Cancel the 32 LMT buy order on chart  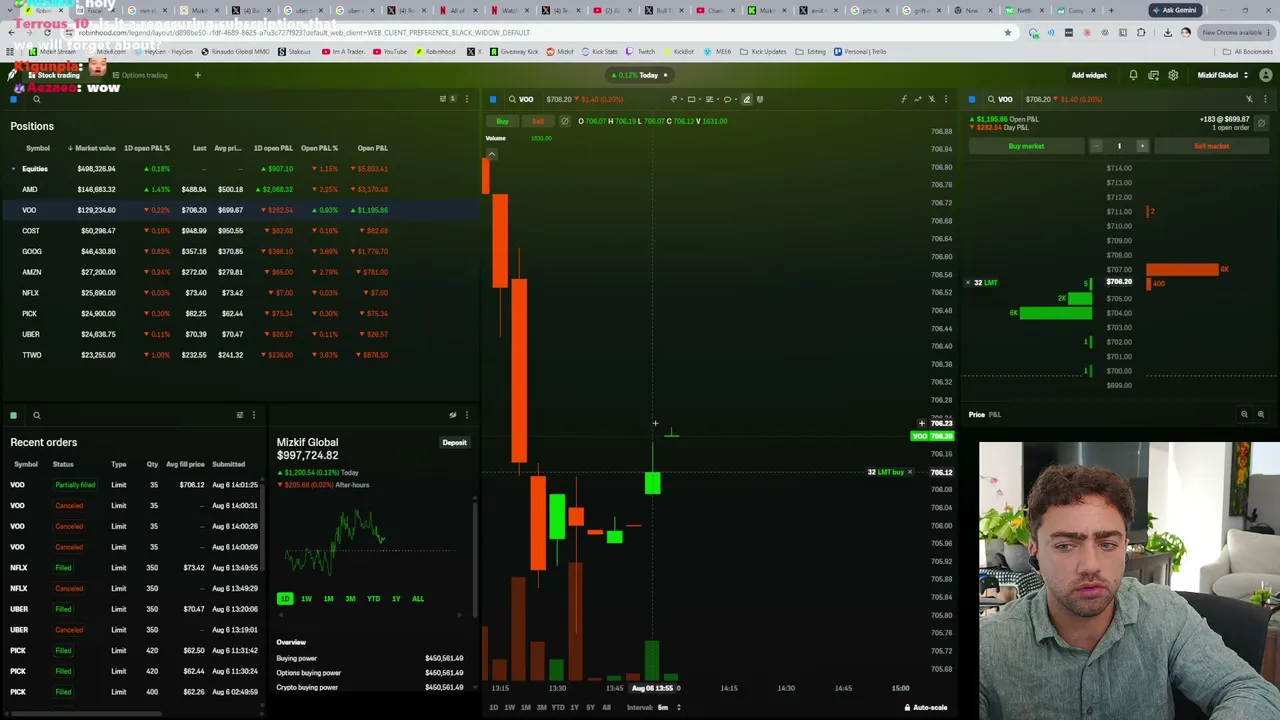tap(909, 472)
